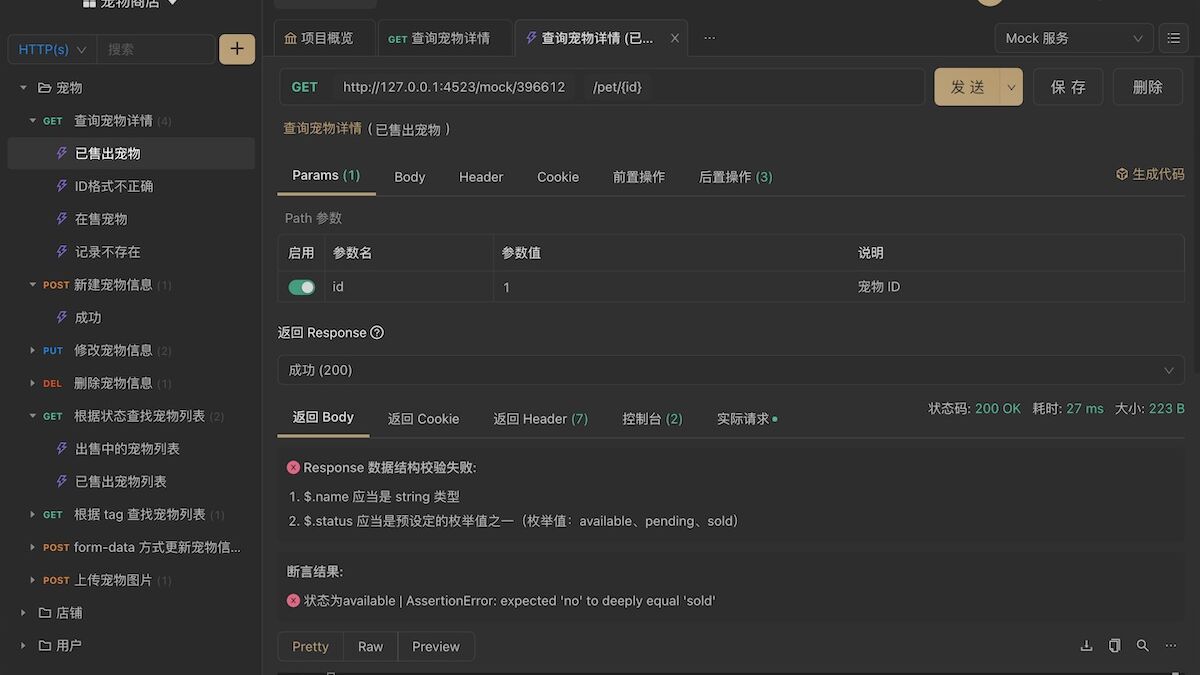The height and width of the screenshot is (675, 1200).
Task: Copy the response body with copy icon
Action: click(x=1114, y=646)
